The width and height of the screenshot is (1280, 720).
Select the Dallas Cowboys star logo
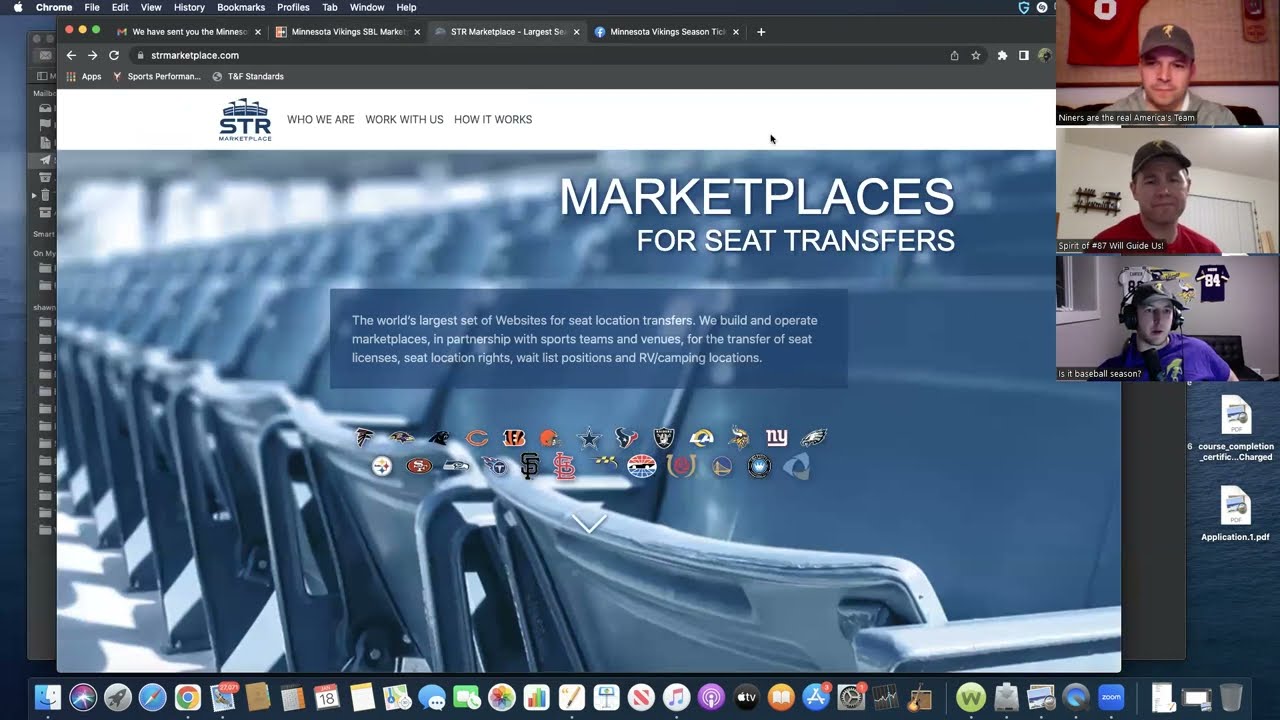tap(589, 438)
